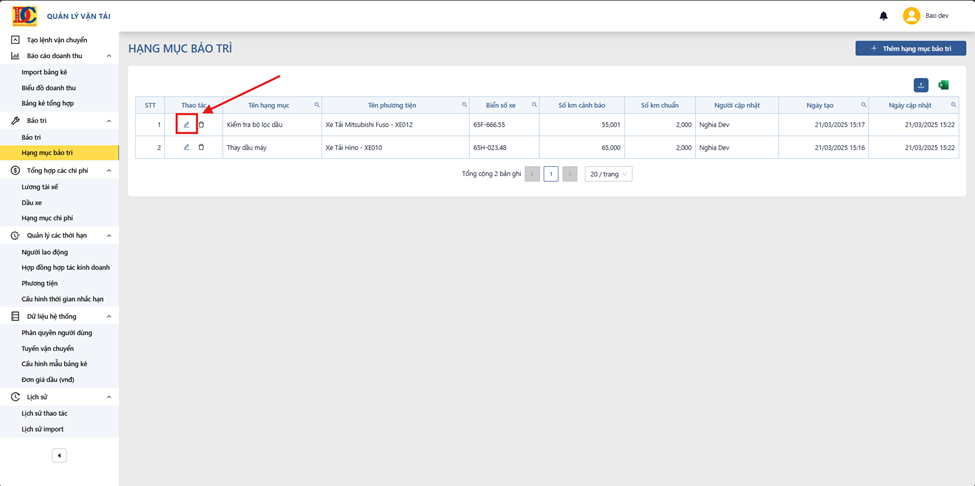Collapse the sidebar with the arrow button
The width and height of the screenshot is (975, 486).
click(x=59, y=456)
